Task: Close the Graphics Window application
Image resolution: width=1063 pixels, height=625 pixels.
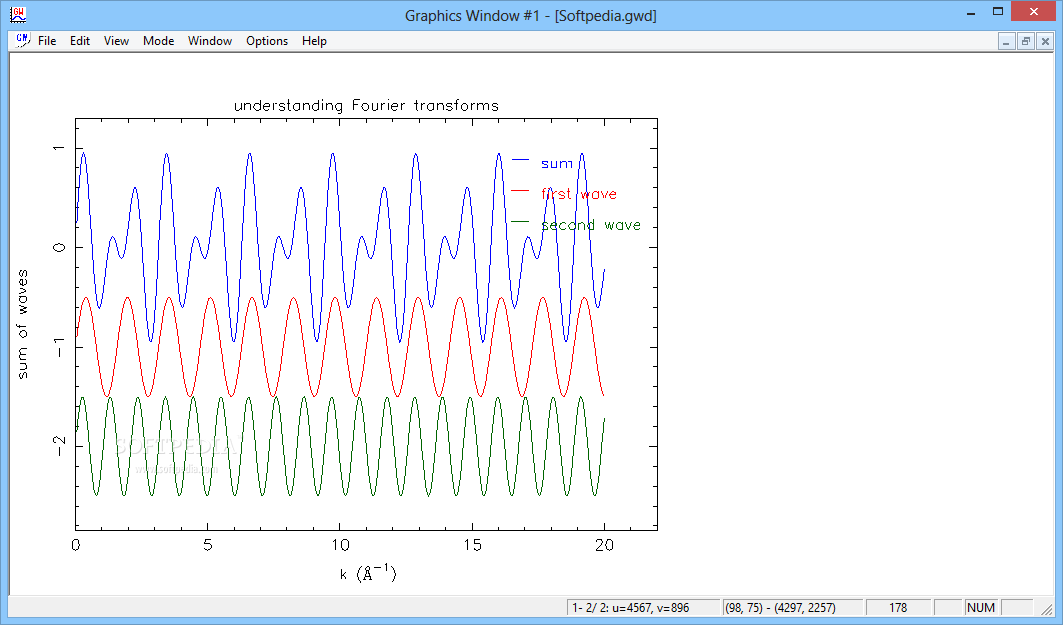Action: point(1034,12)
